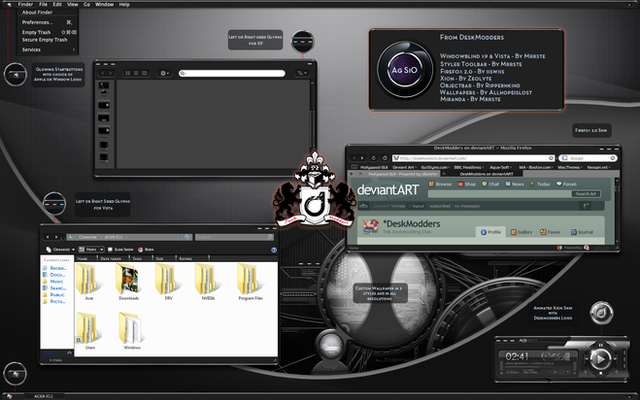Click the Firefox home icon
The height and width of the screenshot is (400, 640).
[x=384, y=158]
